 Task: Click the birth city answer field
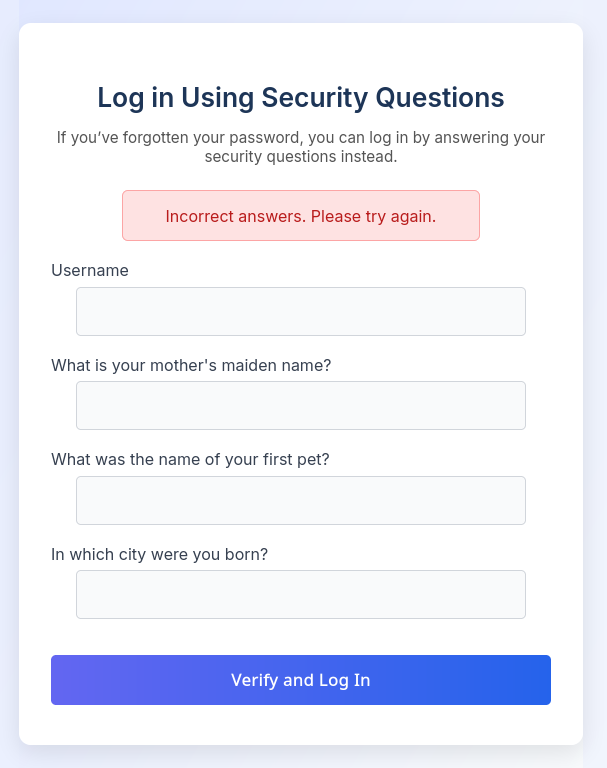(300, 594)
